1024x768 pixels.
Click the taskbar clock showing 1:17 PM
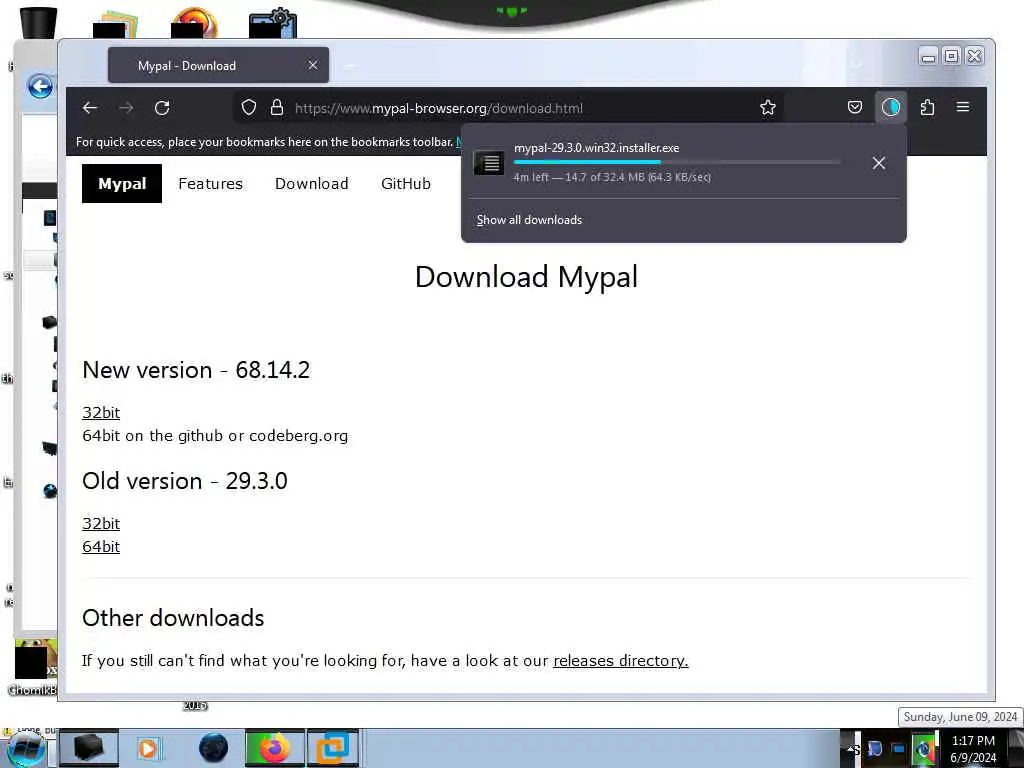(x=973, y=749)
